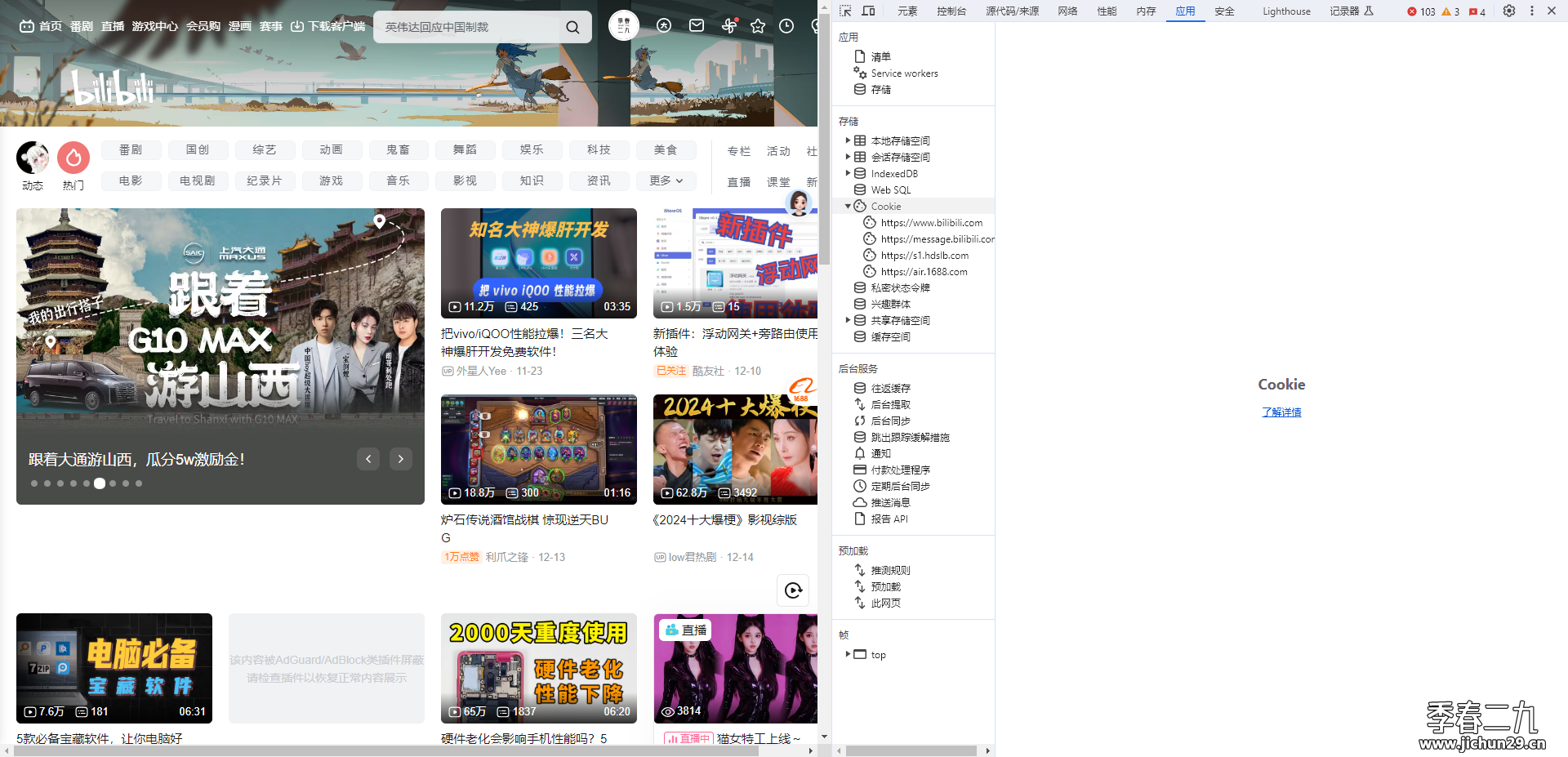Image resolution: width=1568 pixels, height=757 pixels.
Task: Click 下载客户端 in the top navigation
Action: [328, 27]
